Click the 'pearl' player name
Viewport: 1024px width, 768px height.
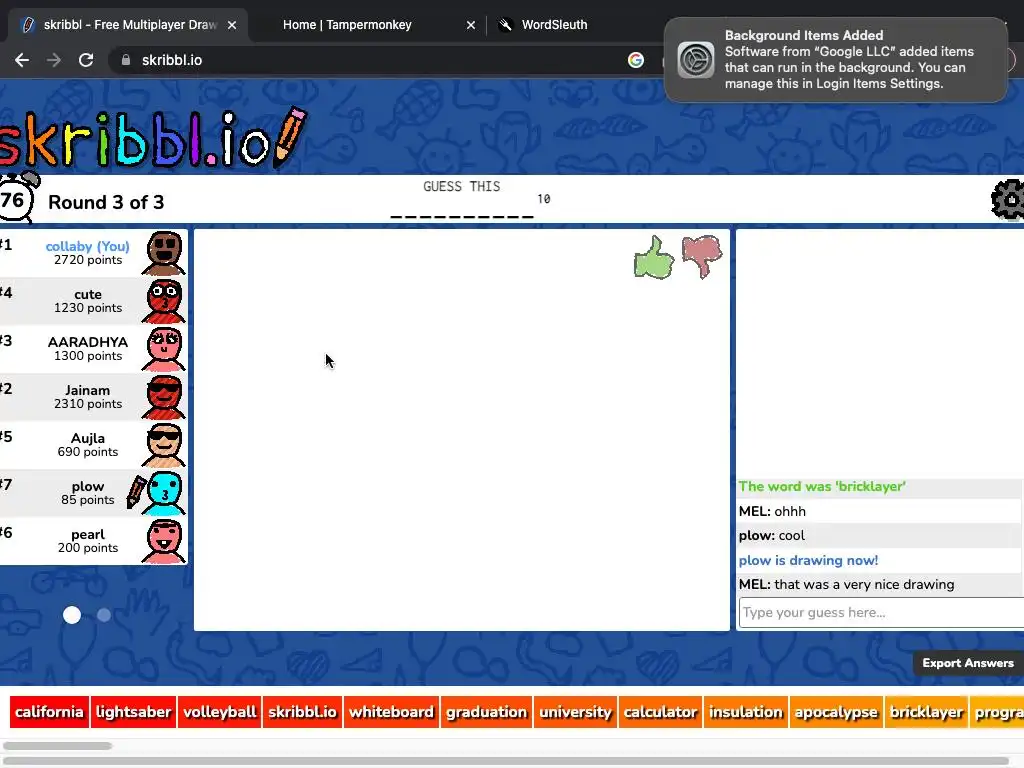[88, 535]
